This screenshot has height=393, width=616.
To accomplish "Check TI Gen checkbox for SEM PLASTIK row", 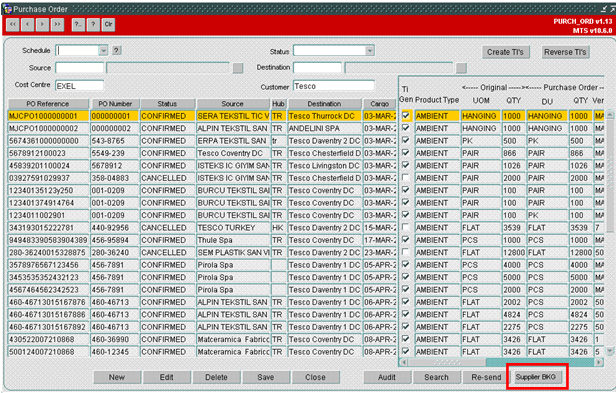I will [406, 252].
